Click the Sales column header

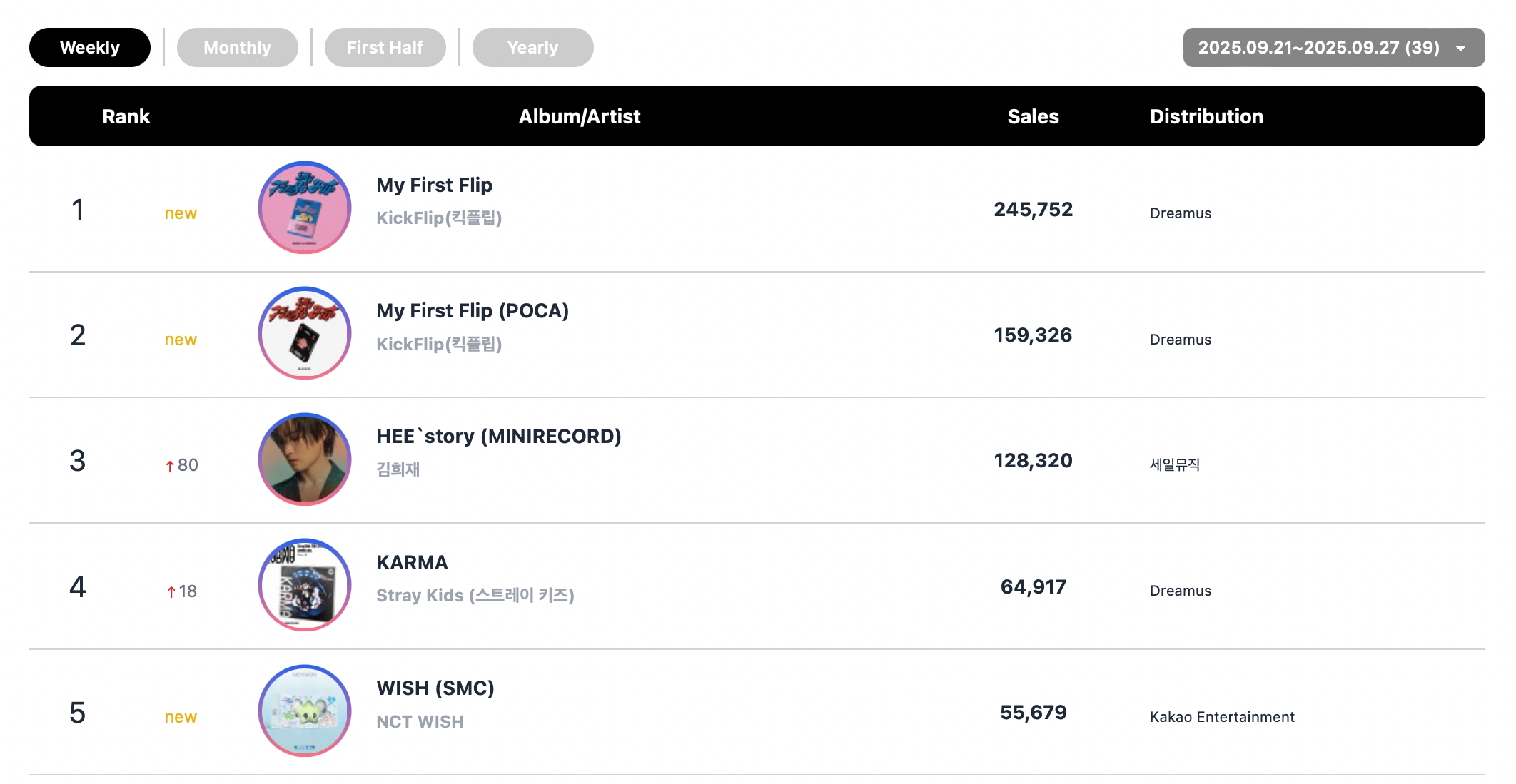point(1033,116)
